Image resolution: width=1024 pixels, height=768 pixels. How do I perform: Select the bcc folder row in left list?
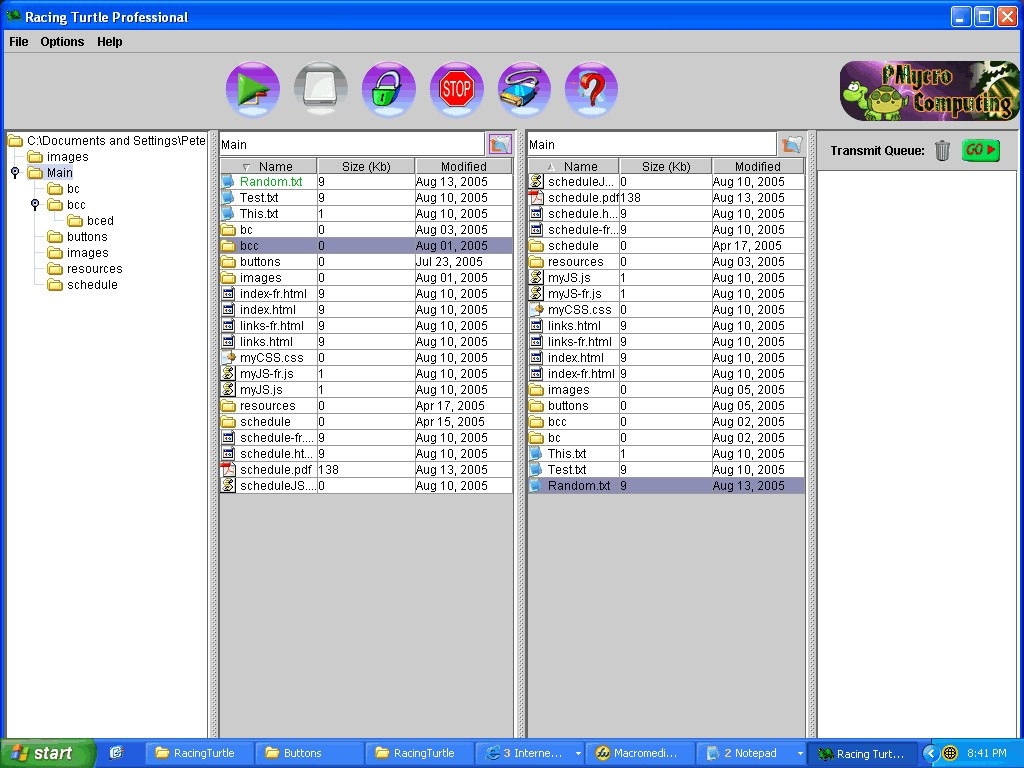tap(366, 246)
